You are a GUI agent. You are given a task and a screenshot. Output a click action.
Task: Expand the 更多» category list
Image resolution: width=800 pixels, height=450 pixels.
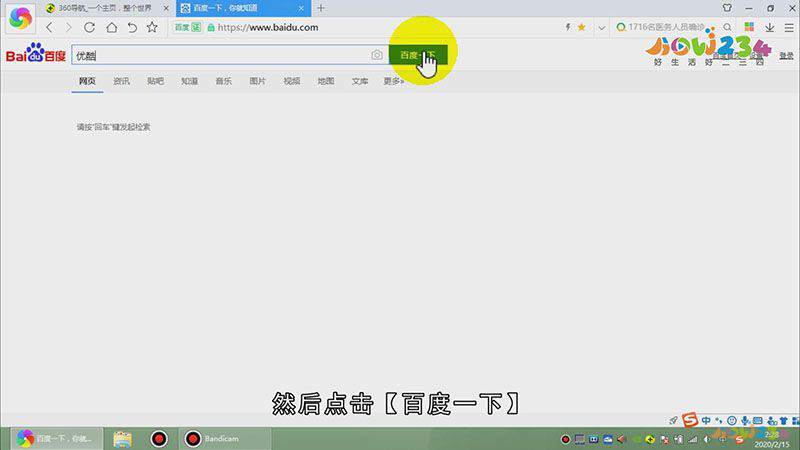click(393, 81)
